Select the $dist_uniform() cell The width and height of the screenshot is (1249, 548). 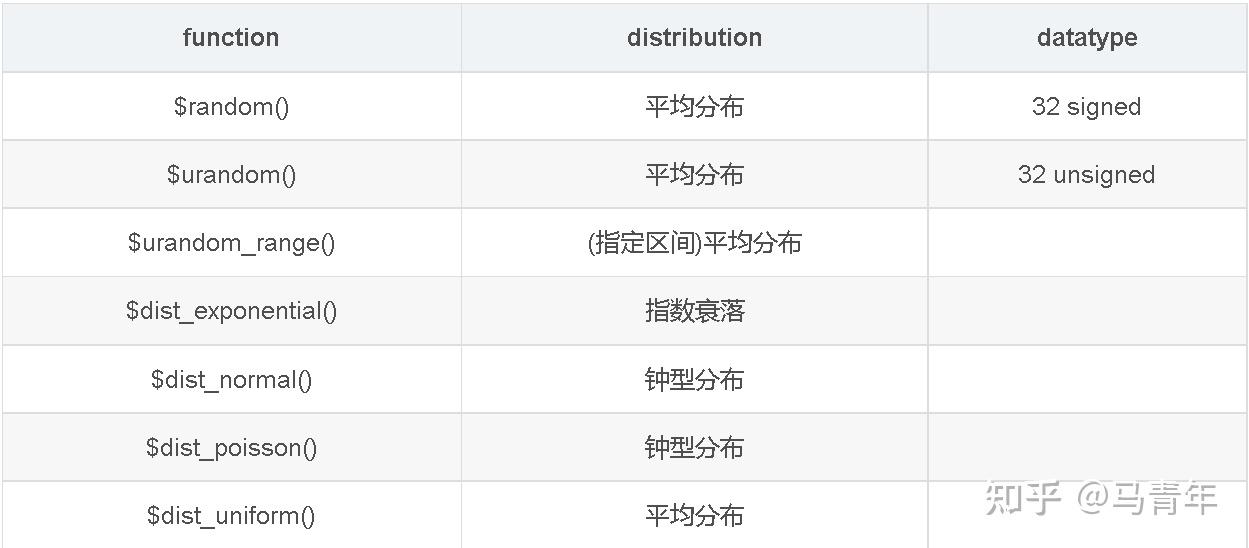click(231, 516)
